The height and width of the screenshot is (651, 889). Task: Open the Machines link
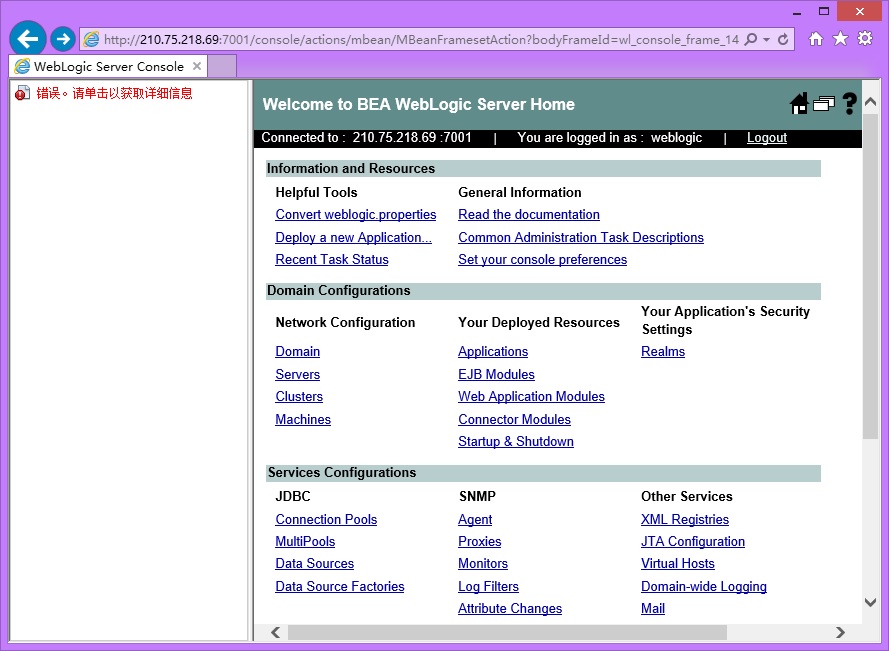[303, 420]
